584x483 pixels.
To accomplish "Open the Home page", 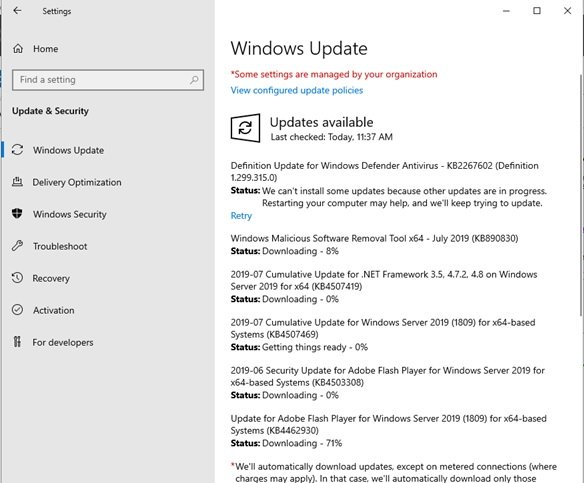I will (45, 49).
